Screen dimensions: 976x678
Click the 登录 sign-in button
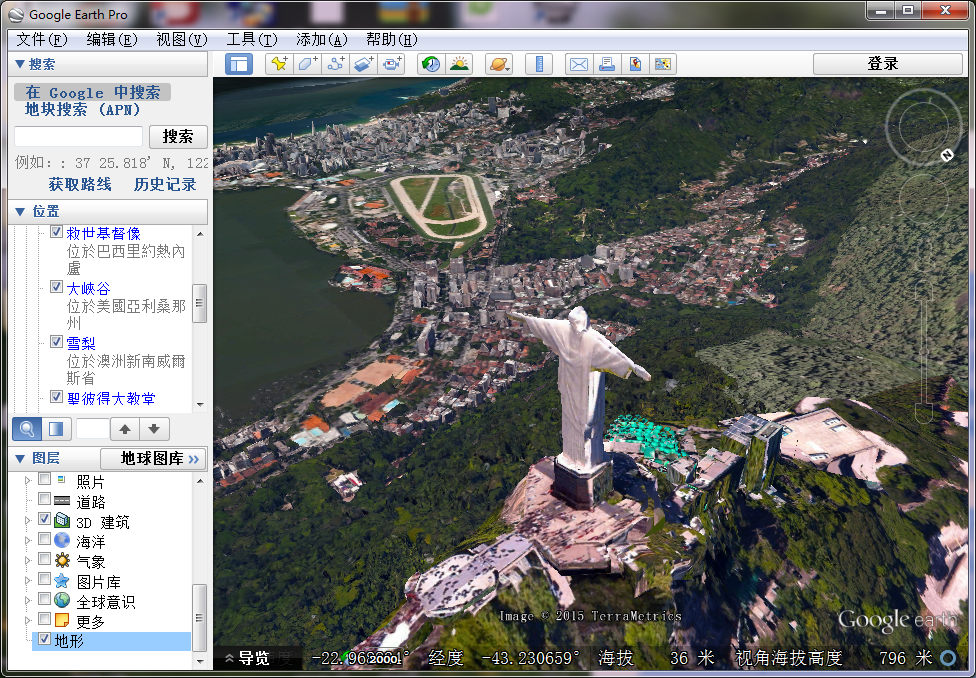click(x=888, y=64)
